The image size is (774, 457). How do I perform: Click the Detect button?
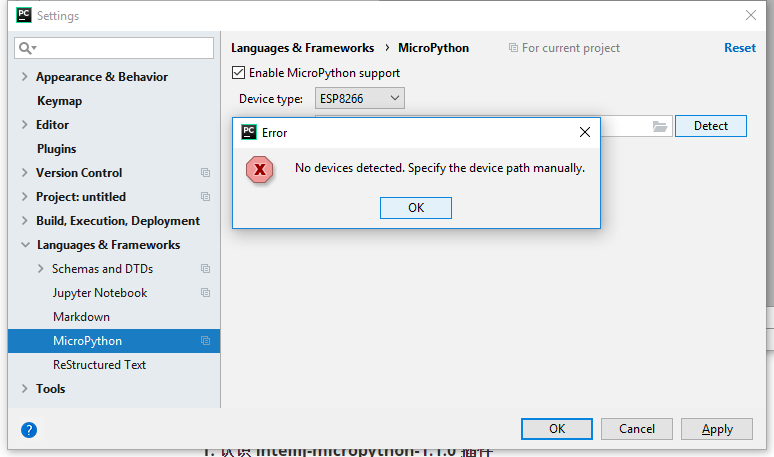point(710,126)
